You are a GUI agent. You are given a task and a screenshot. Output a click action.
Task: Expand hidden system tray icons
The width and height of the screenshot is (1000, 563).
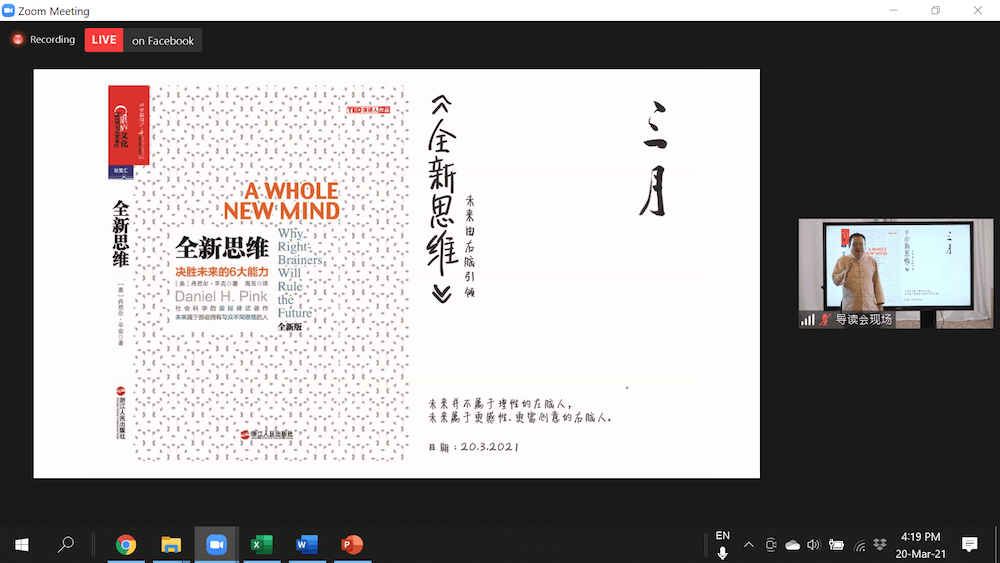749,545
